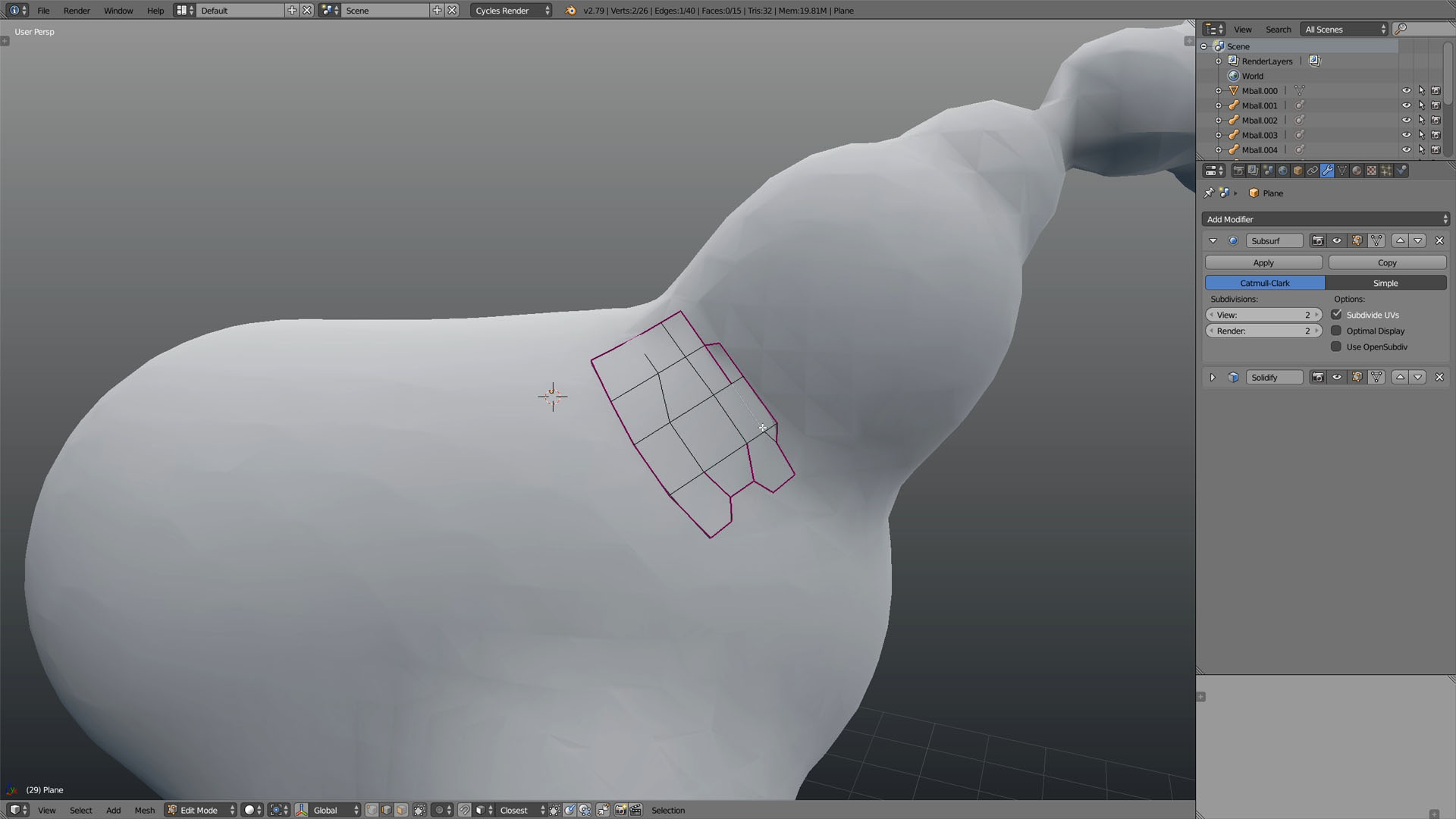Open the Help menu
The width and height of the screenshot is (1456, 819).
click(x=155, y=11)
